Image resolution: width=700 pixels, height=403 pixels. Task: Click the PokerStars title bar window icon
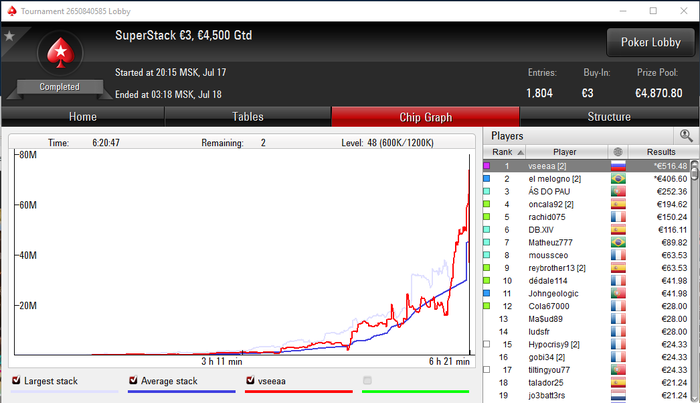point(12,11)
